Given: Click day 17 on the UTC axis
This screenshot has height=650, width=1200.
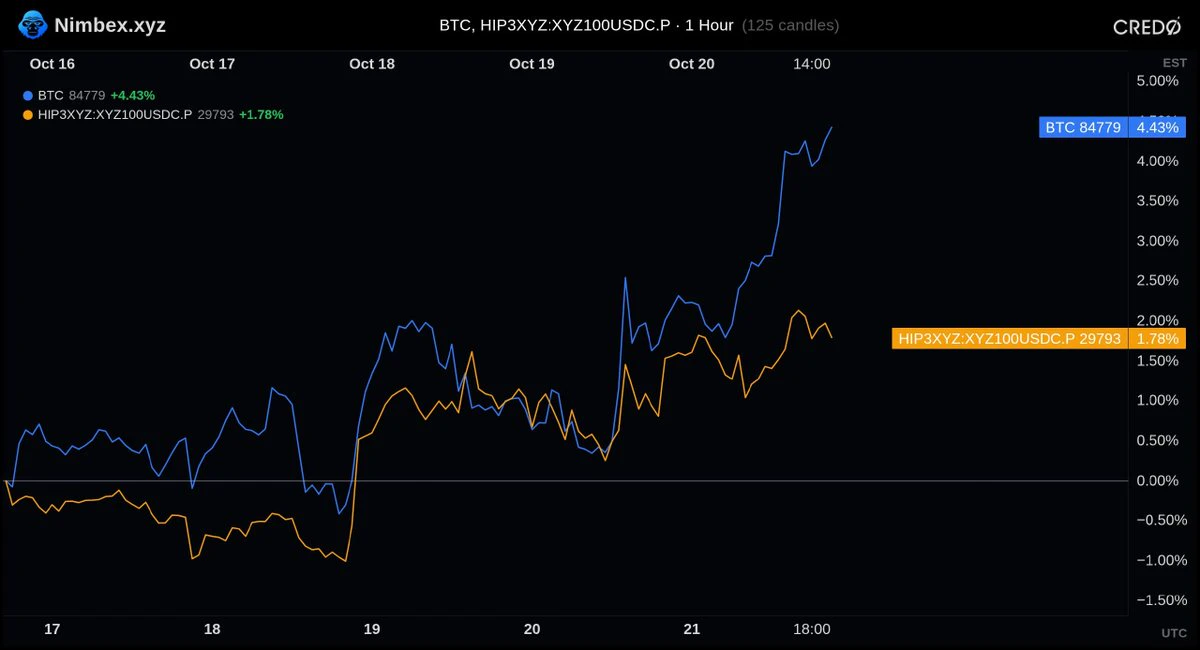Looking at the screenshot, I should coord(52,629).
